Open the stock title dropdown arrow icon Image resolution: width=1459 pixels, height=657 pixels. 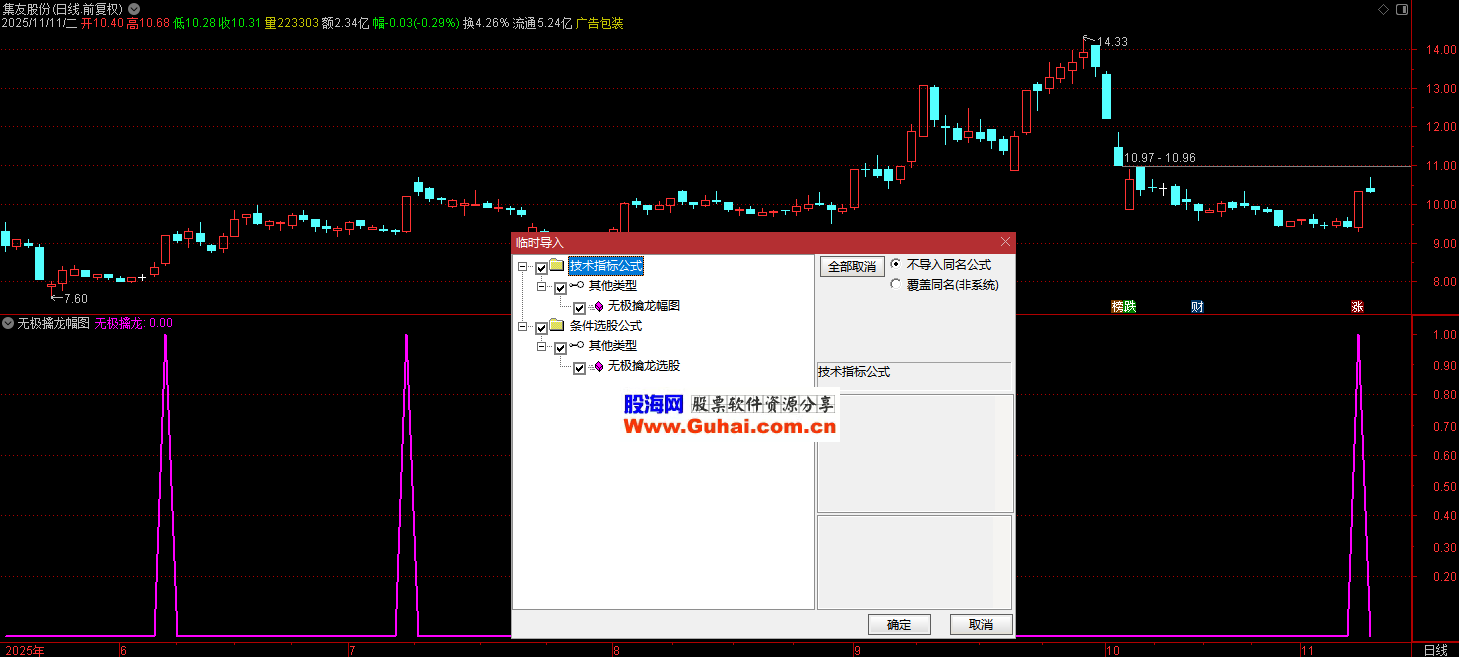coord(134,9)
